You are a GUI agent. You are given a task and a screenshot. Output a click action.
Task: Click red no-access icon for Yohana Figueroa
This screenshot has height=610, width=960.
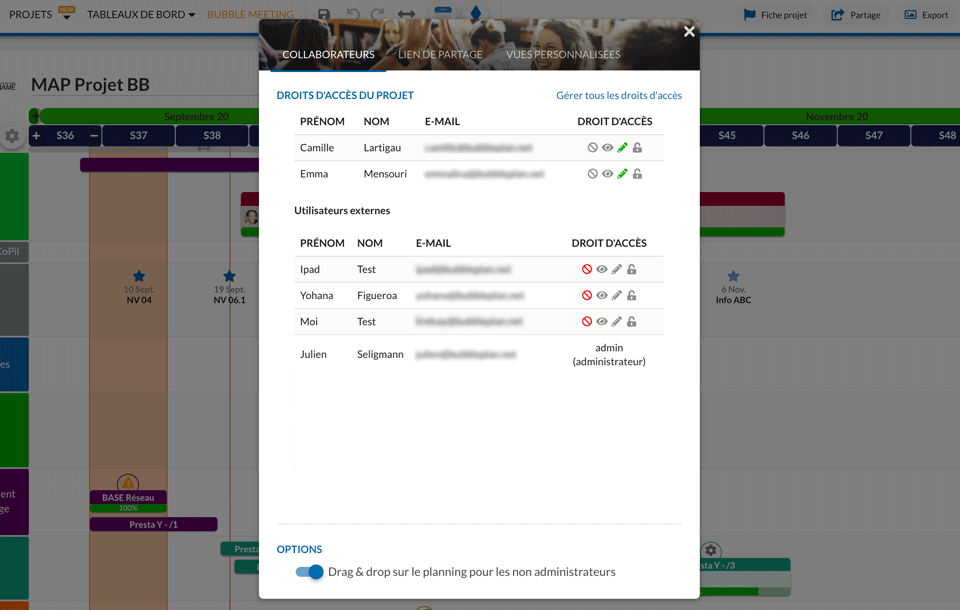point(587,295)
